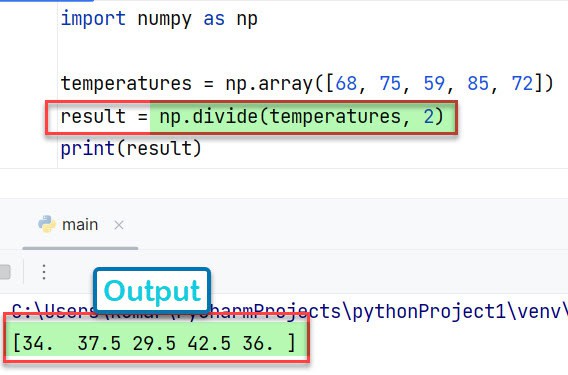Close the main run tab
The width and height of the screenshot is (568, 375).
119,225
